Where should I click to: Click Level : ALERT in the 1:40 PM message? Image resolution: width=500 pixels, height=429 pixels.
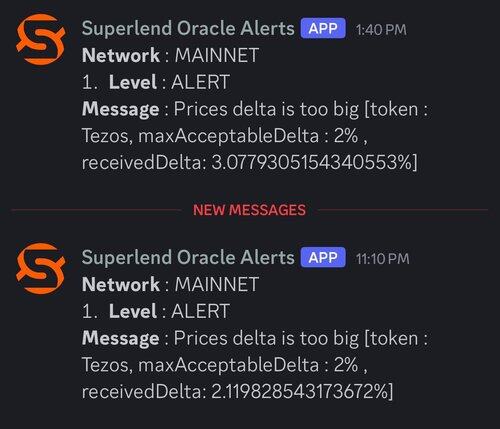(169, 82)
